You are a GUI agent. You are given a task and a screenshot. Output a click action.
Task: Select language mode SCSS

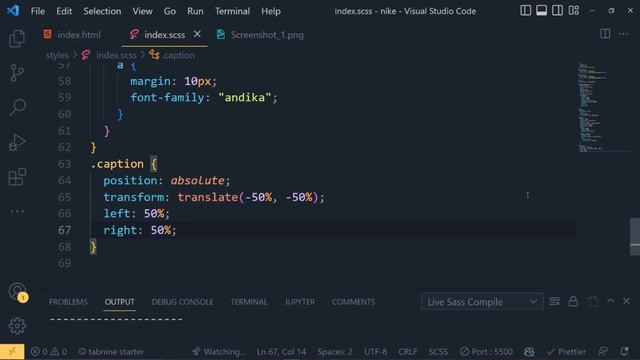tap(438, 351)
